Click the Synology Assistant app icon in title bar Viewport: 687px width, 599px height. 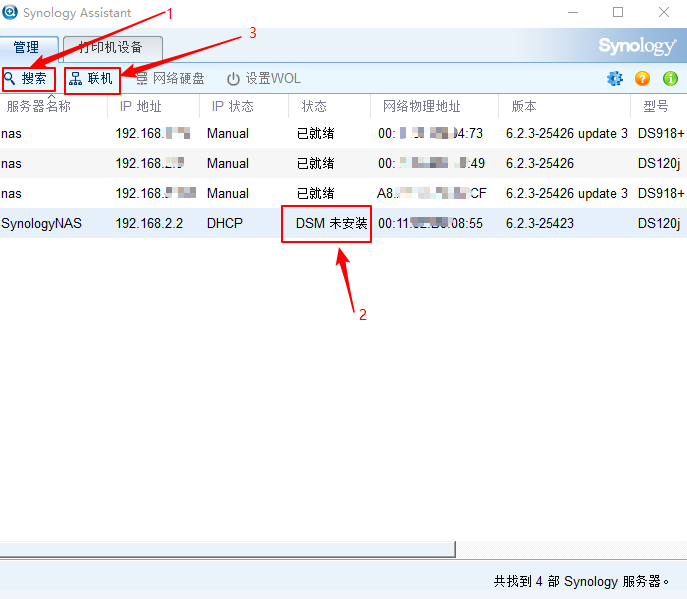coord(10,12)
